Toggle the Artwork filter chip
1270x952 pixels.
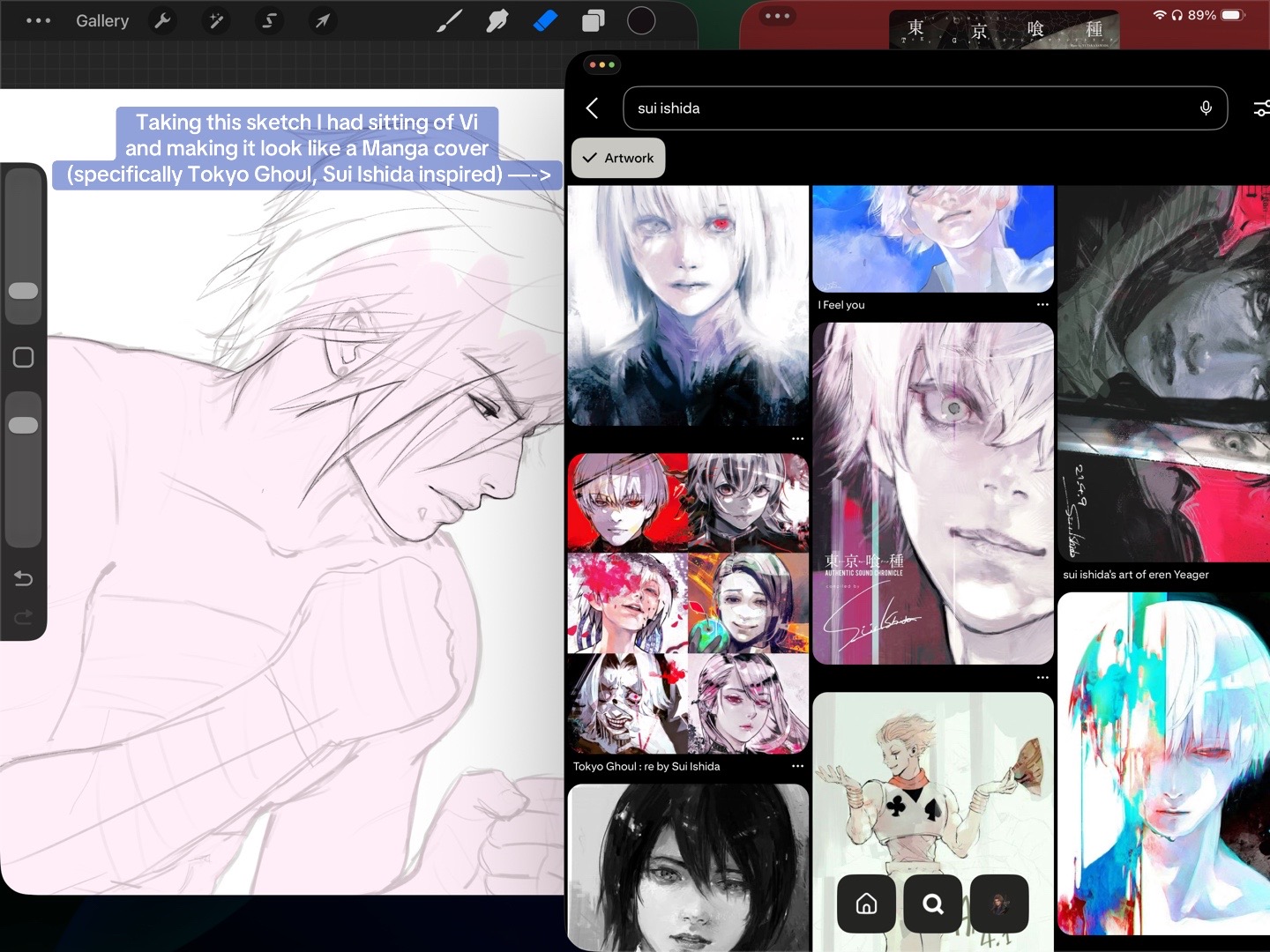tap(618, 159)
